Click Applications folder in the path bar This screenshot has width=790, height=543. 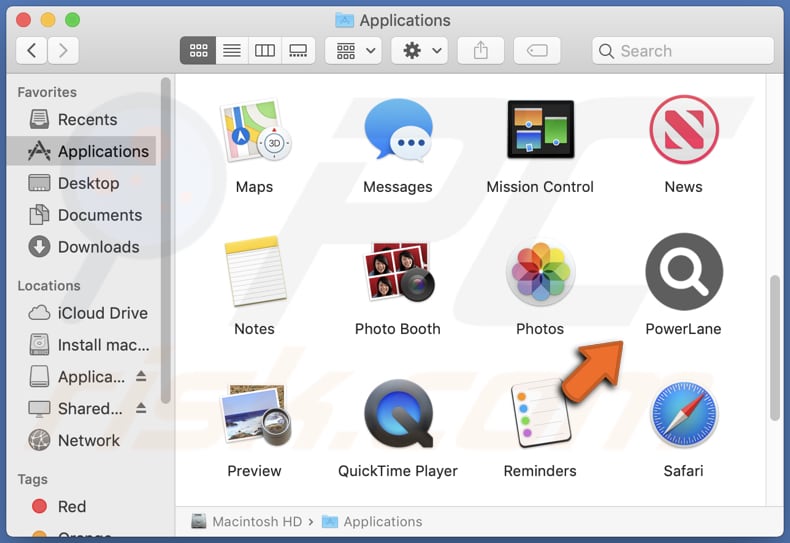click(x=372, y=521)
